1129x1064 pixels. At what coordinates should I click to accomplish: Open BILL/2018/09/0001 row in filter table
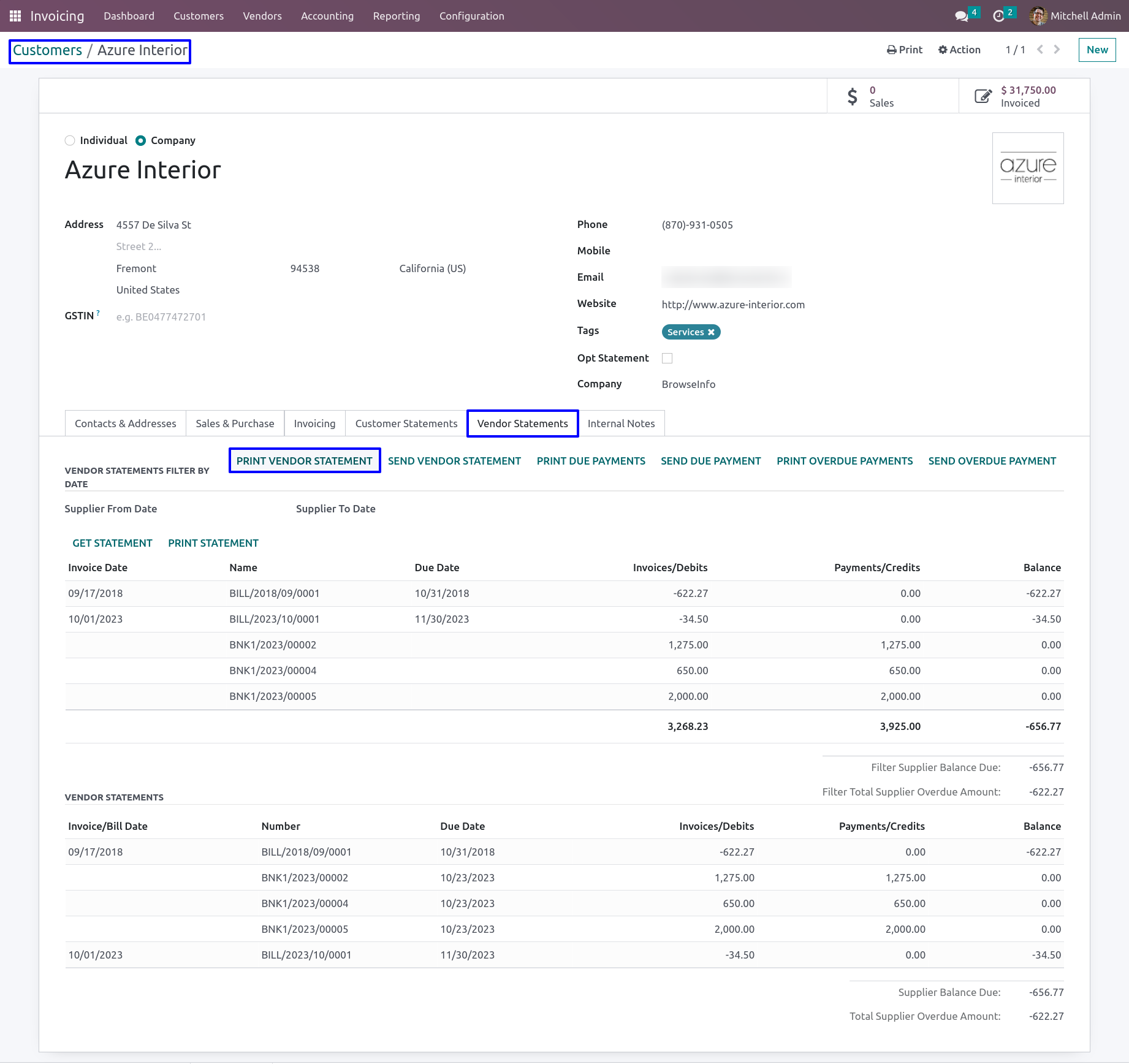(564, 593)
